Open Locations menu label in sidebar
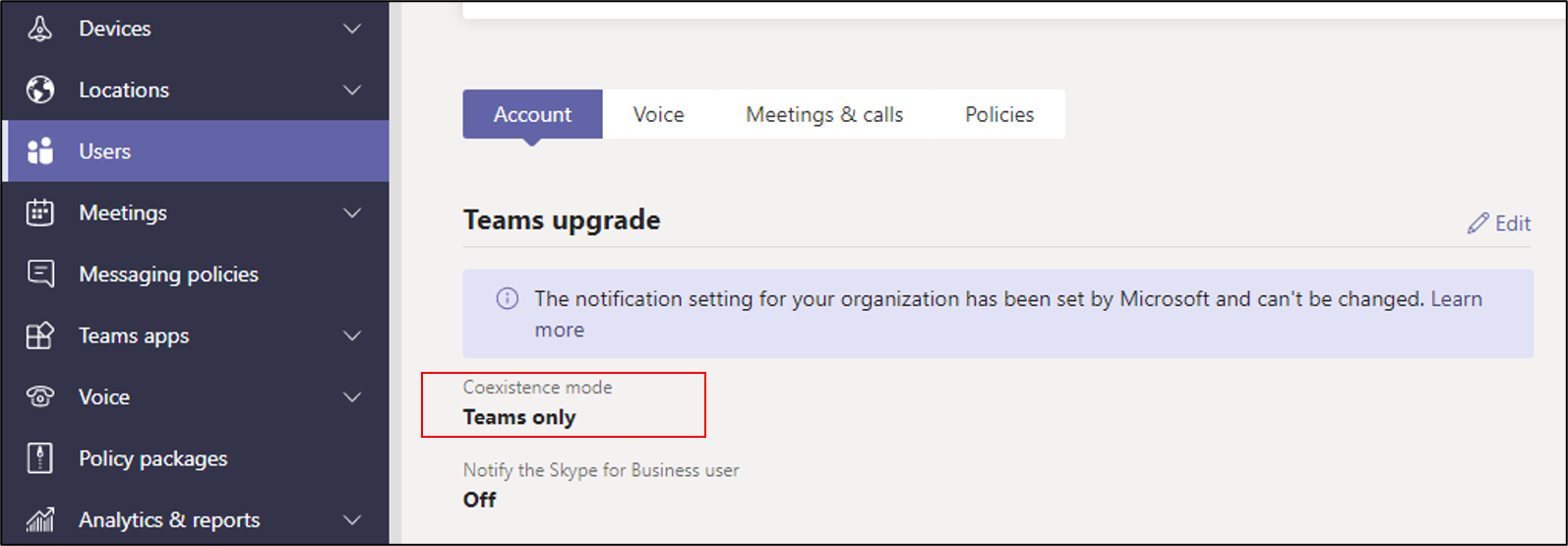 (x=124, y=90)
